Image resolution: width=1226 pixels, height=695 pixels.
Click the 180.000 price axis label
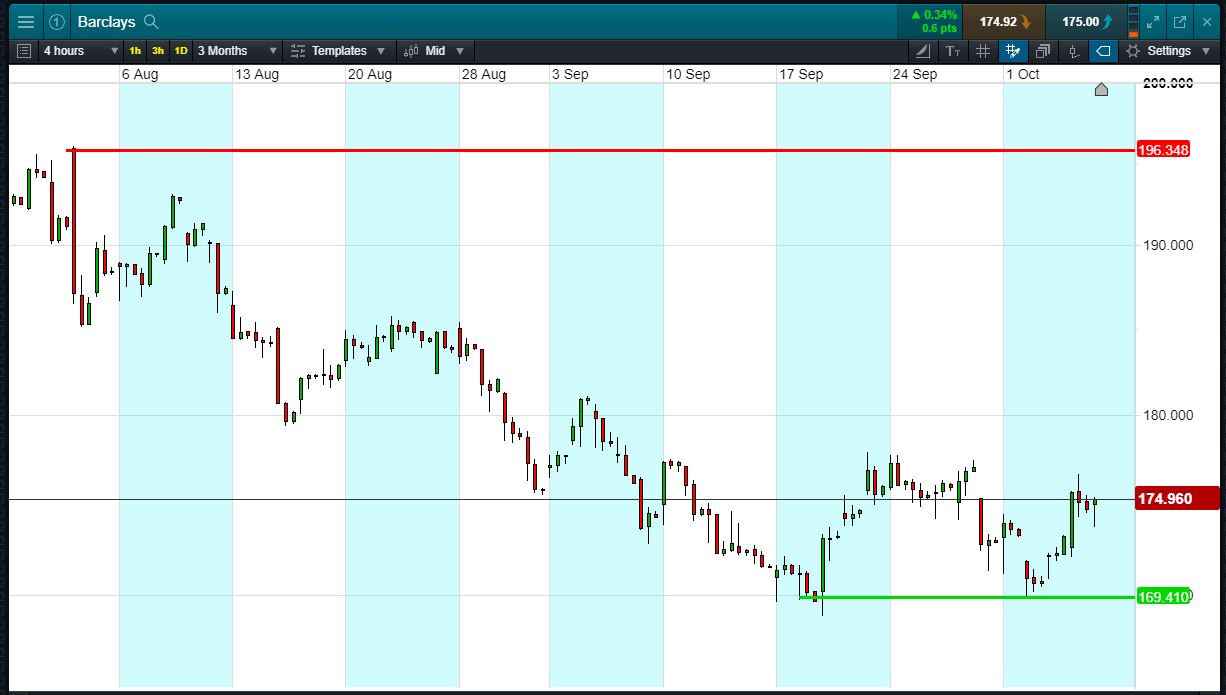1167,415
